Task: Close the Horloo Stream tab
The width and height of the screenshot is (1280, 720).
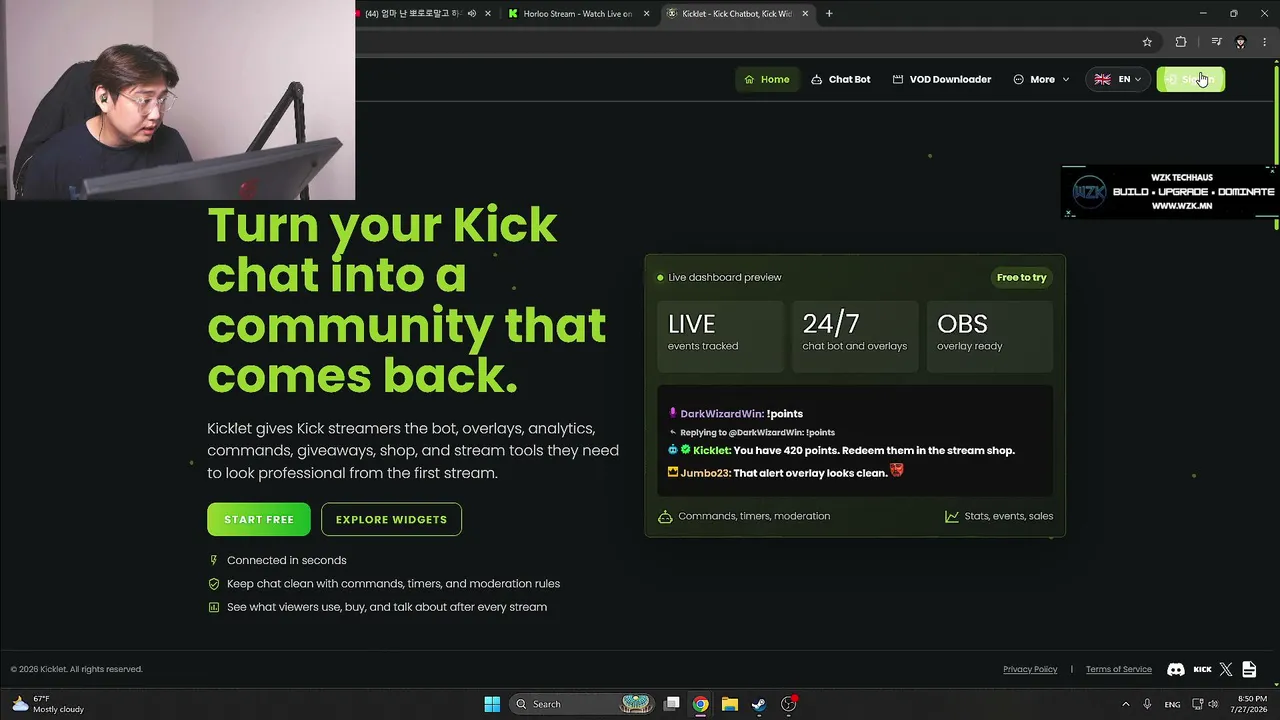Action: coord(647,14)
